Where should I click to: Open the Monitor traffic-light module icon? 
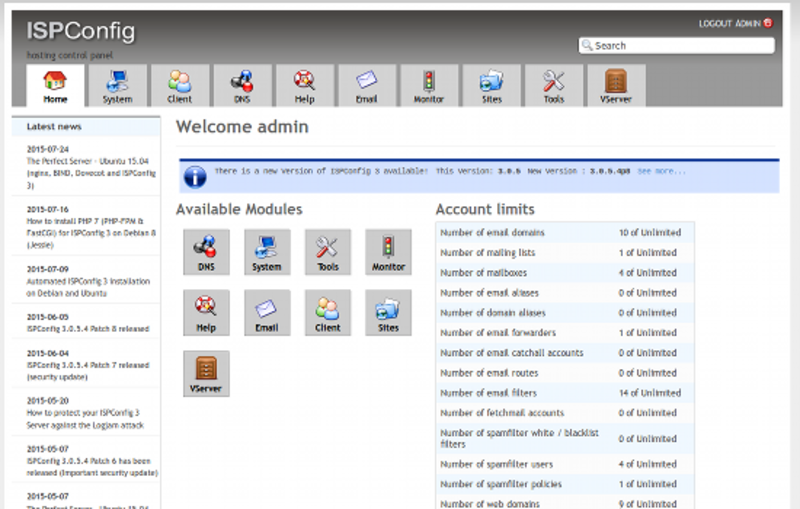click(x=388, y=252)
